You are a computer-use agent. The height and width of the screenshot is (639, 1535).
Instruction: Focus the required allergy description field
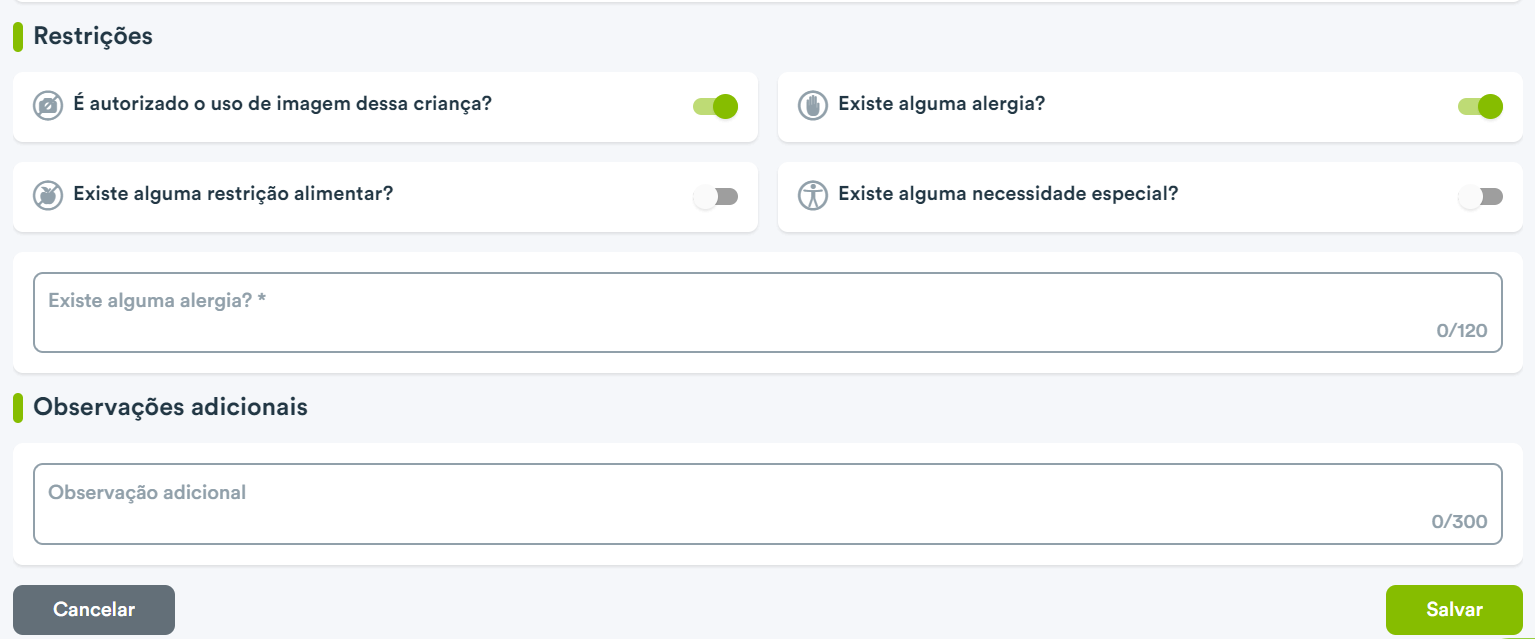(x=768, y=312)
